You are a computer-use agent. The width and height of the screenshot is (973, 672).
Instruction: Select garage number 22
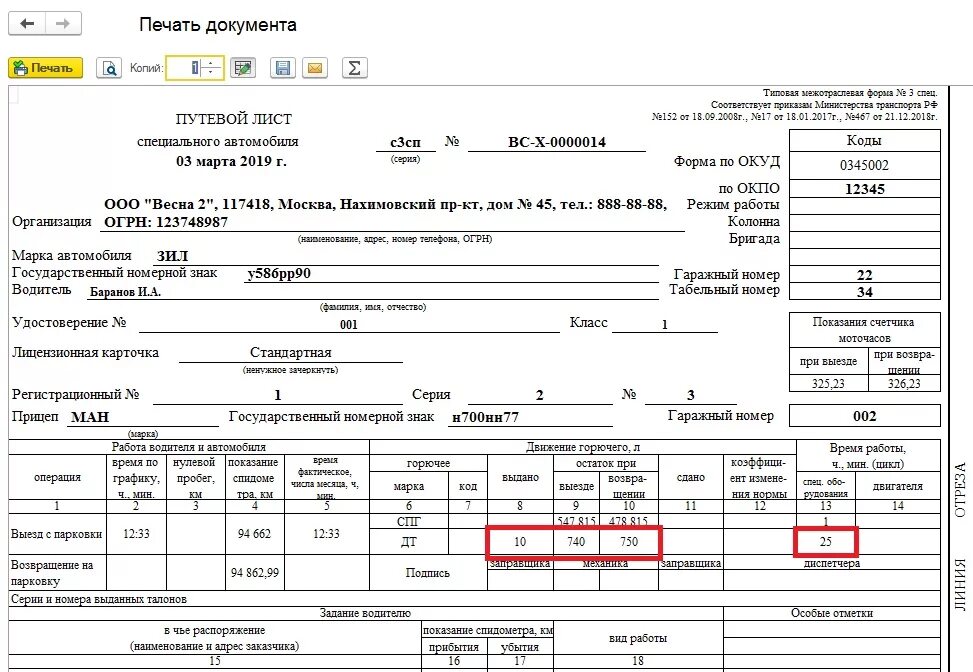point(864,275)
